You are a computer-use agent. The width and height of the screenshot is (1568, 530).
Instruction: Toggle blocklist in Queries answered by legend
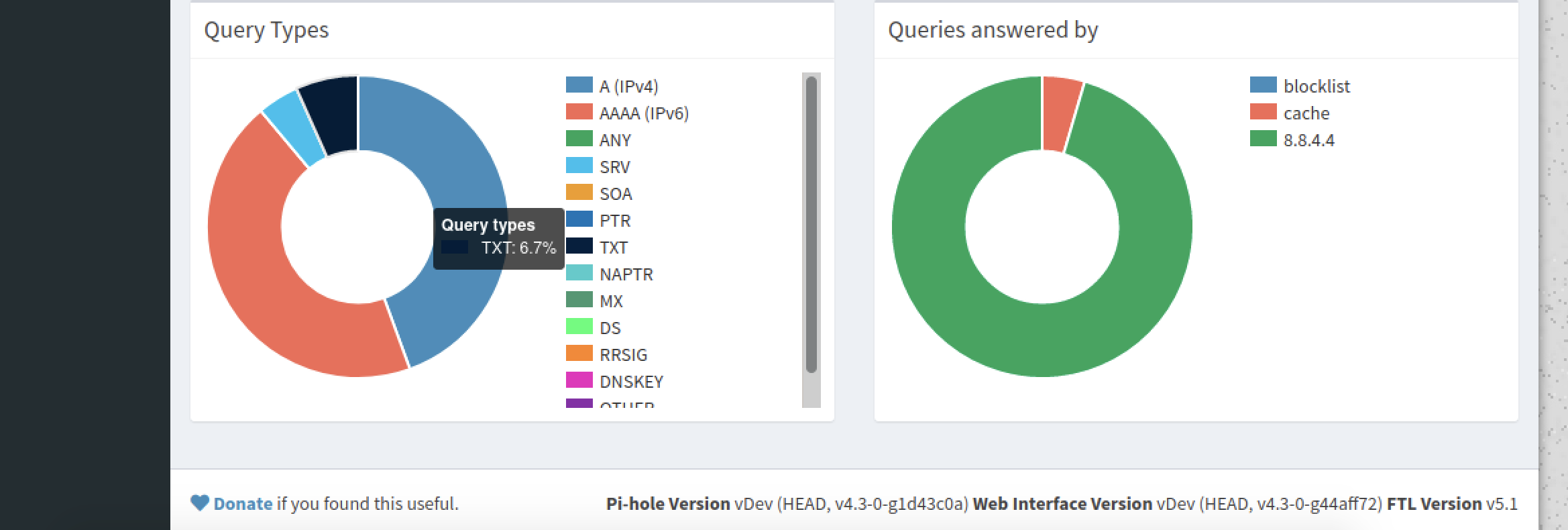(1316, 87)
